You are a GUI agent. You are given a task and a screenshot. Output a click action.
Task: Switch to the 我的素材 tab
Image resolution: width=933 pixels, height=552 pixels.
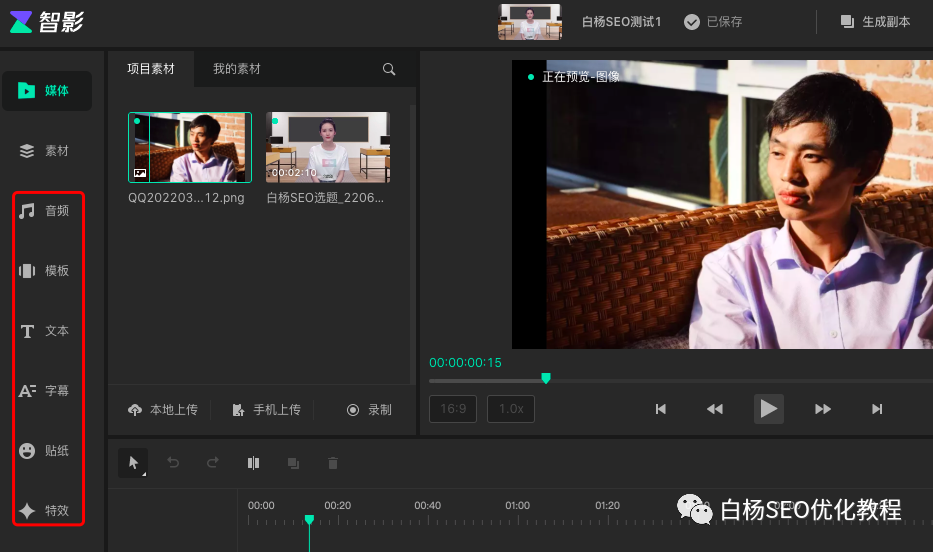coord(237,69)
